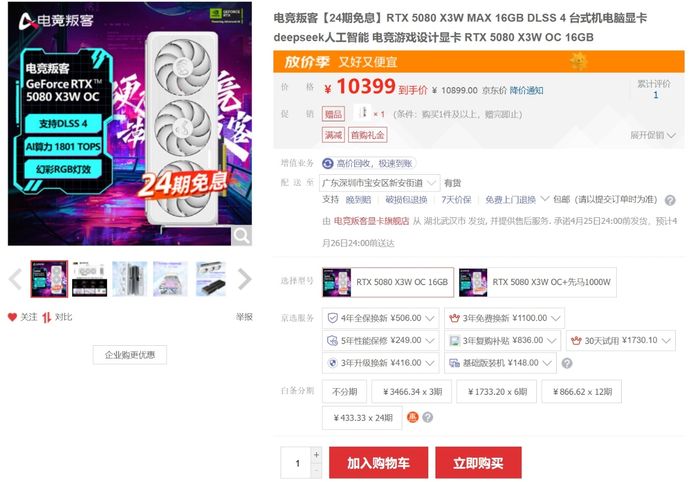The height and width of the screenshot is (482, 700).
Task: Click the 降价通知 price alert link
Action: pos(526,90)
